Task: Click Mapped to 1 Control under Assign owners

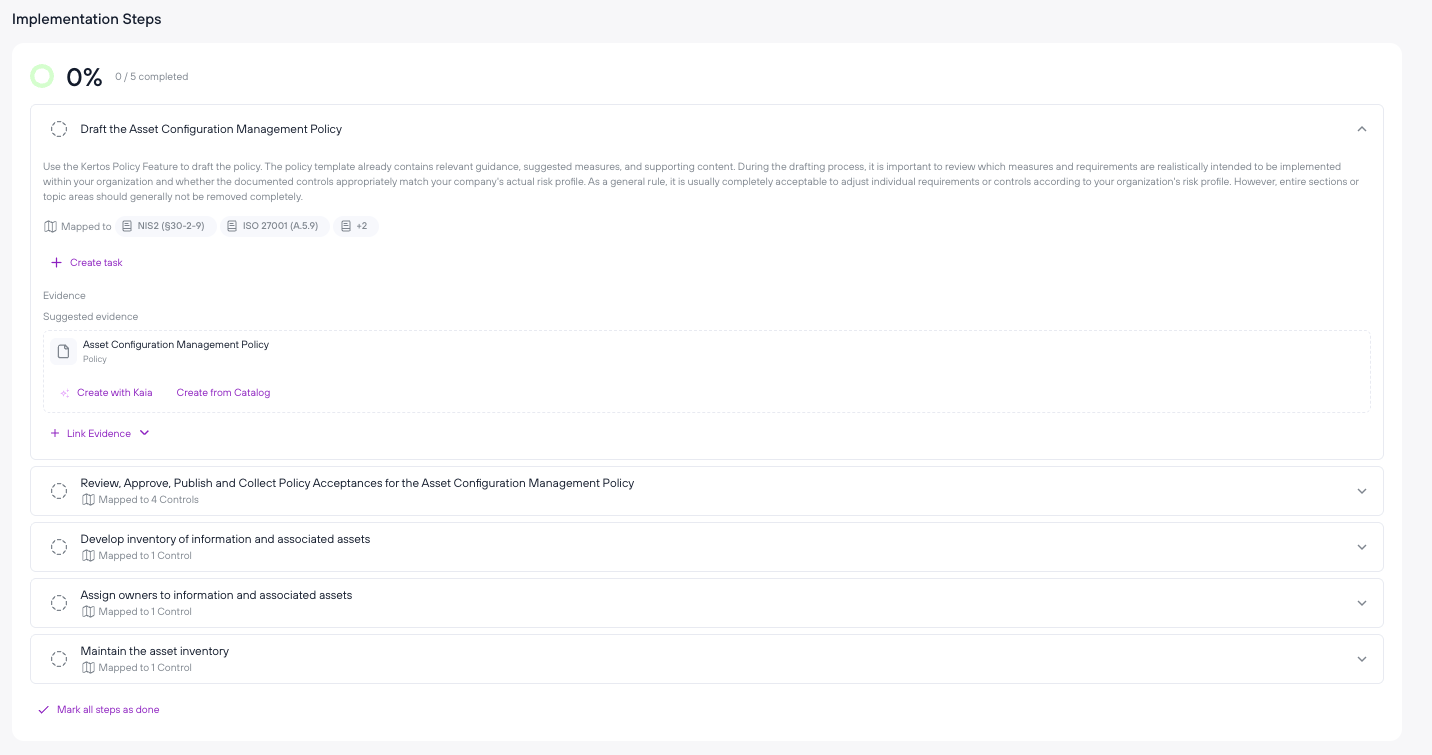Action: 145,611
